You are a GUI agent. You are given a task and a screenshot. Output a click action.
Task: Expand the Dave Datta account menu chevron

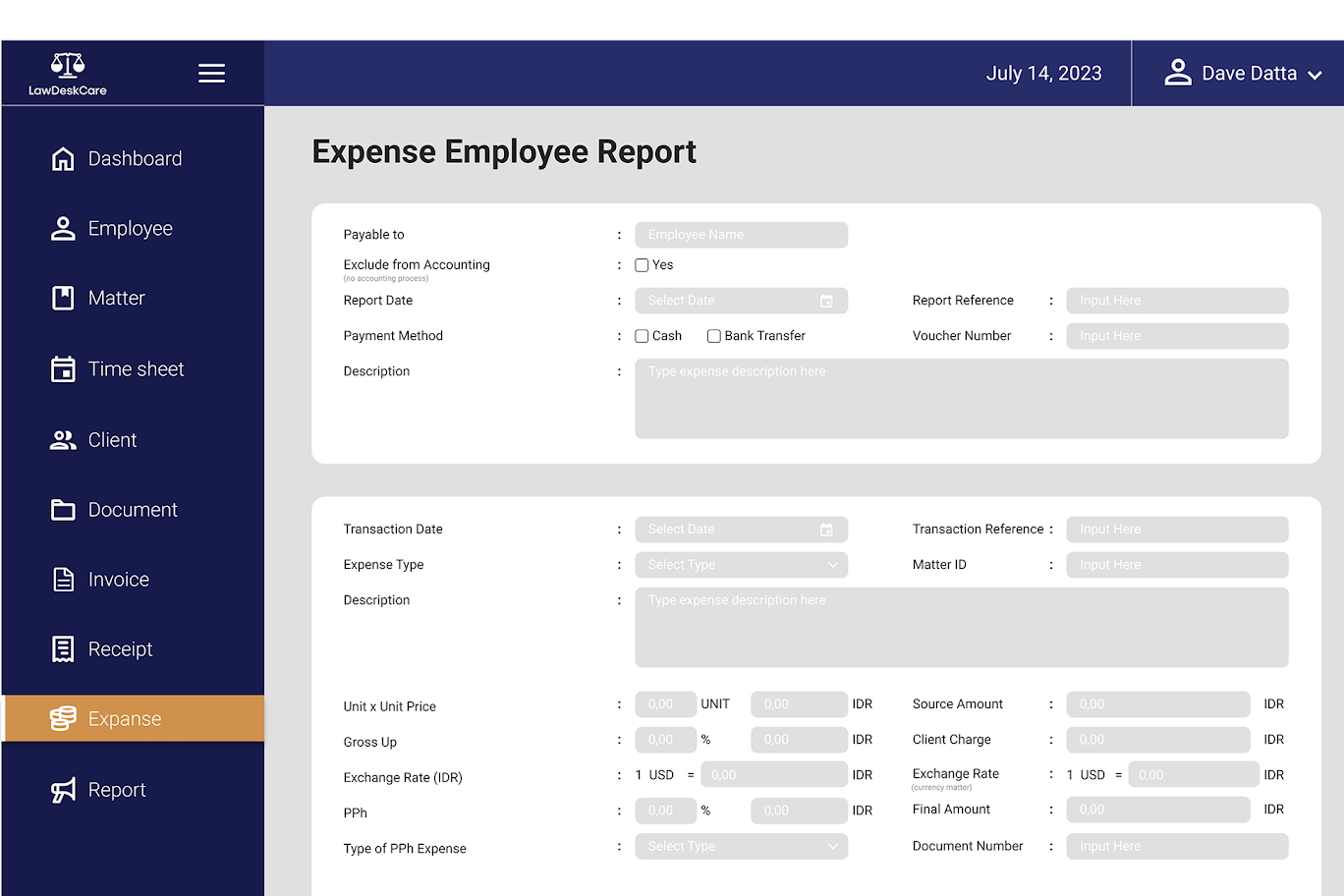(x=1315, y=75)
